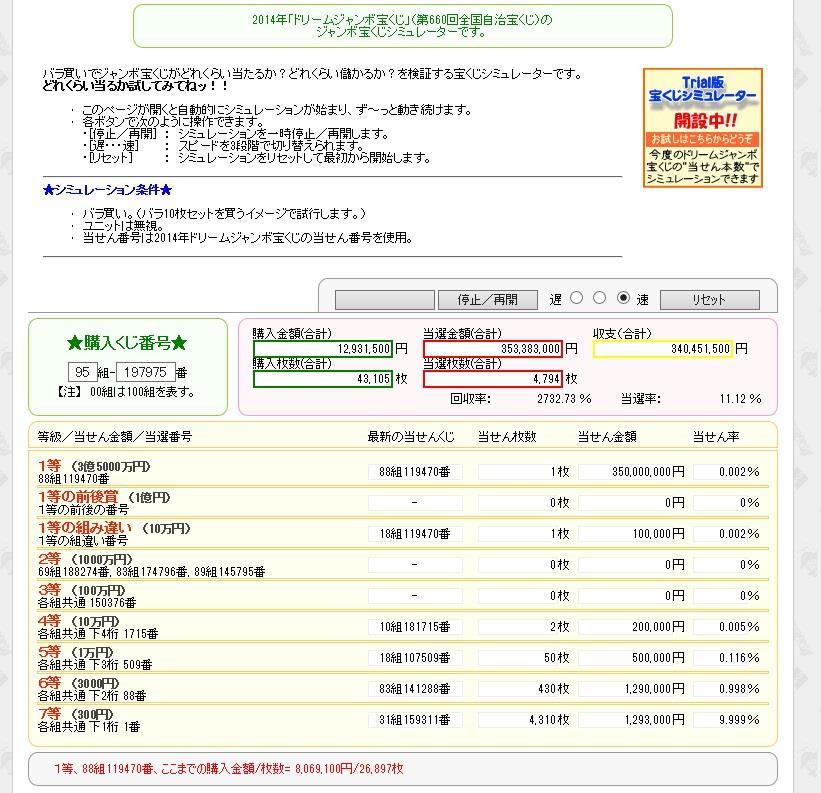Click the 7等 amount 1,293,000円 cell

pos(631,719)
